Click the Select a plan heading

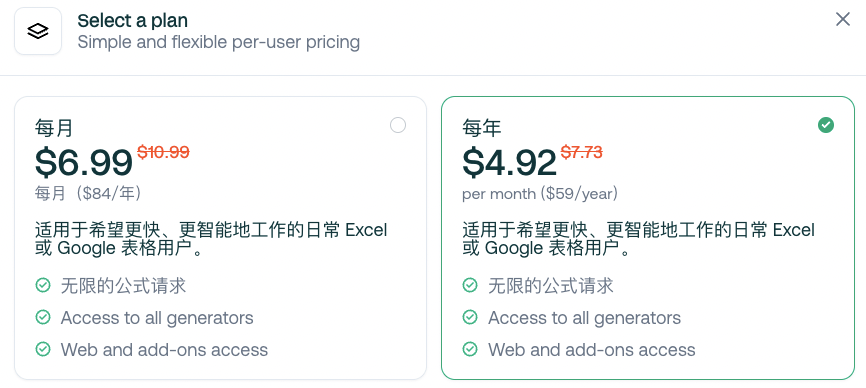pos(133,21)
